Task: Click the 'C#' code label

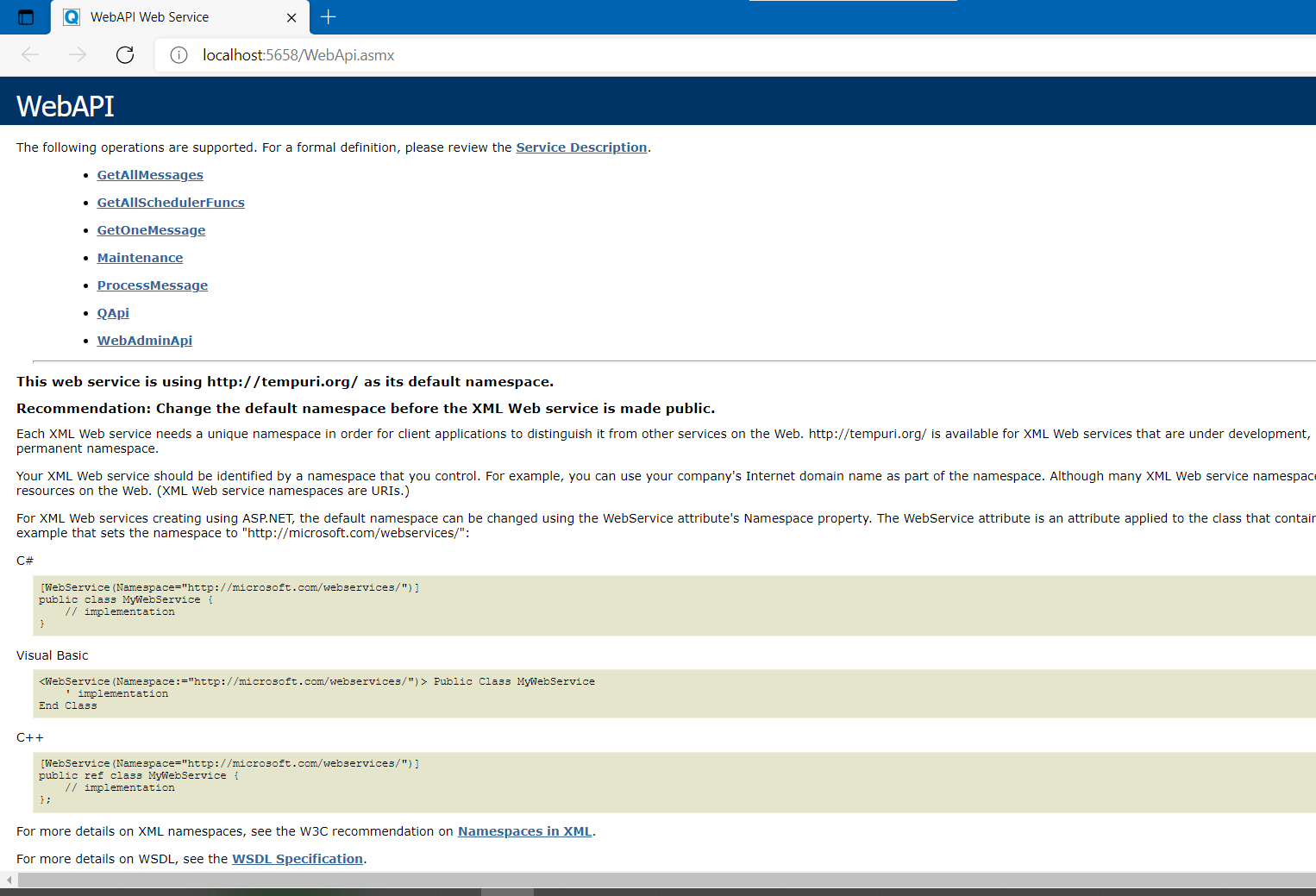Action: 25,561
